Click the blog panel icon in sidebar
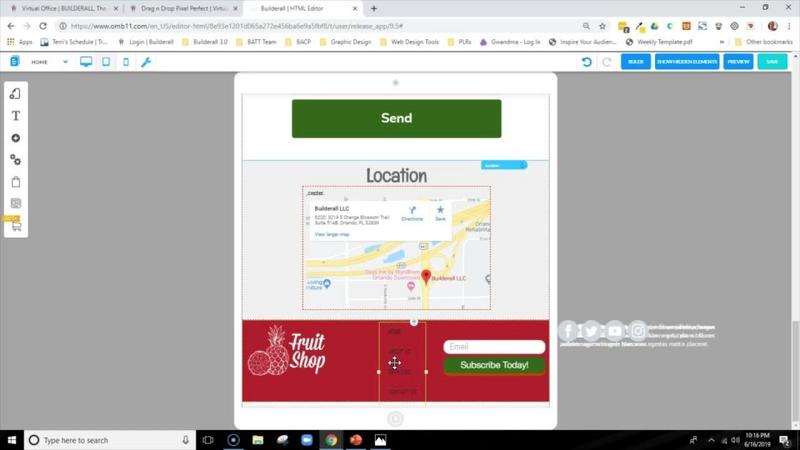800x450 pixels. pyautogui.click(x=16, y=204)
